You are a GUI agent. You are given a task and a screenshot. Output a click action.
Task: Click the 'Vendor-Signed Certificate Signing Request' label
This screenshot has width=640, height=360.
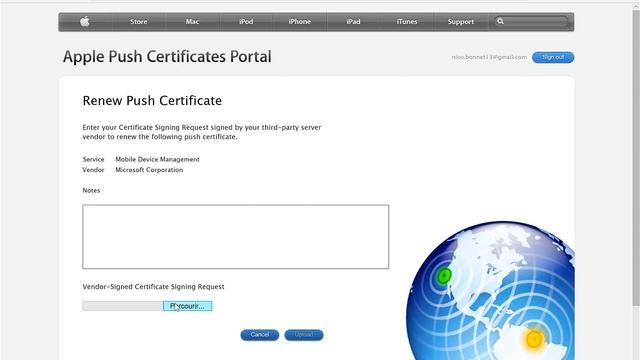point(153,287)
